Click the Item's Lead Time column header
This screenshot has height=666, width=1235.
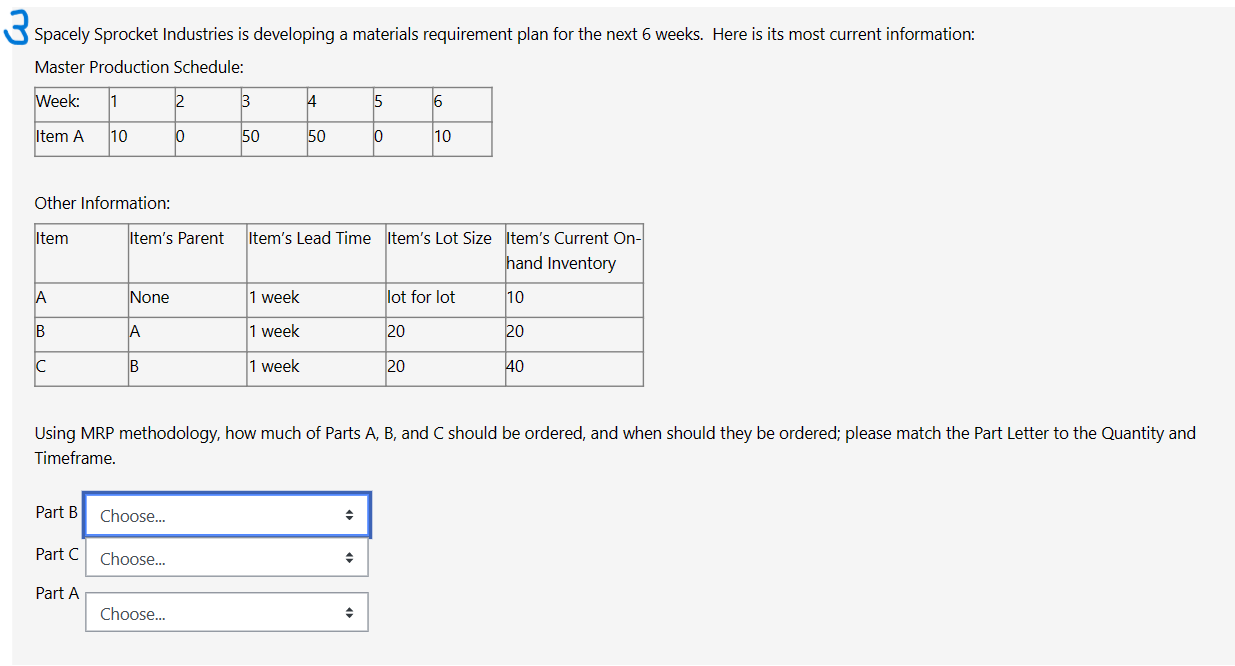(x=312, y=238)
